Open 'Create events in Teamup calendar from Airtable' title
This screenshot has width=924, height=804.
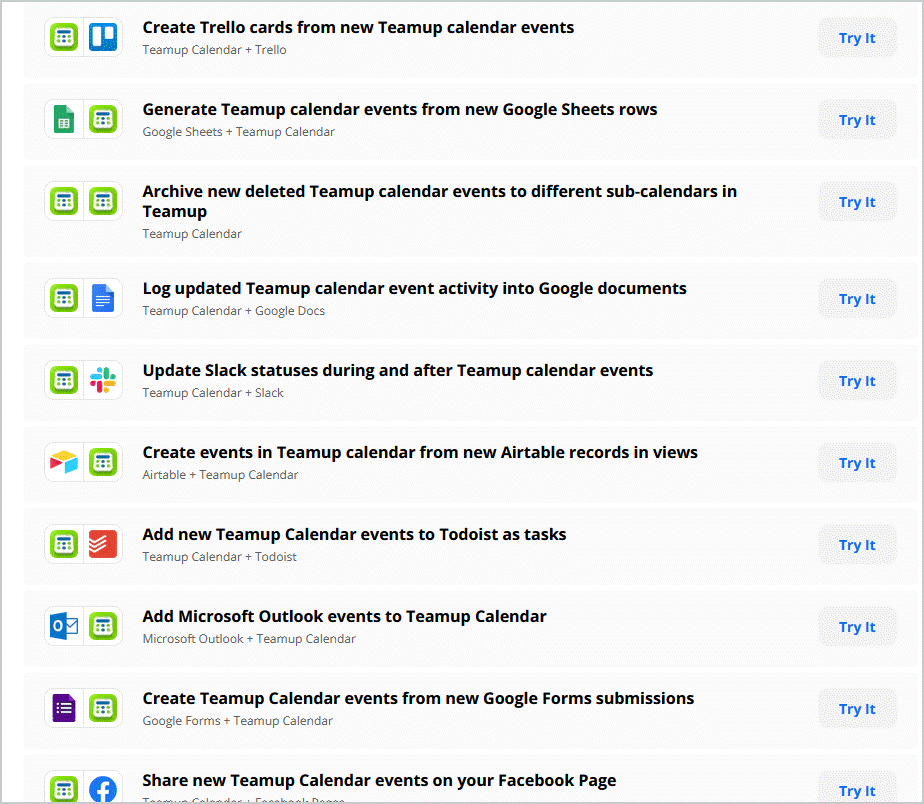tap(420, 453)
